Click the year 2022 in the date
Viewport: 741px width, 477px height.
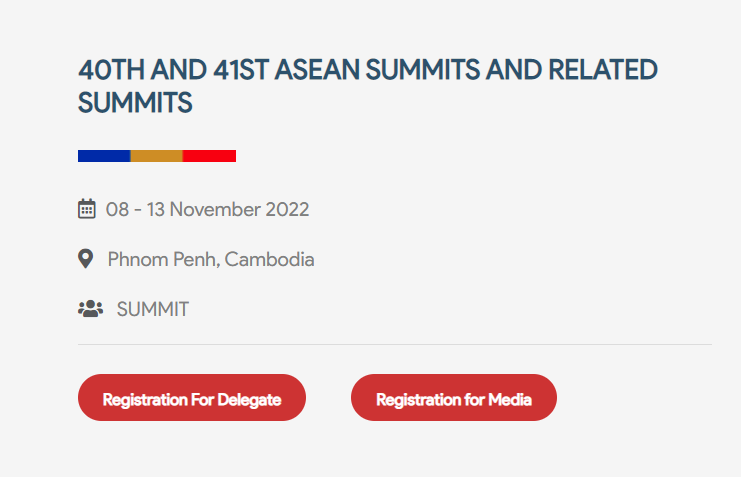287,210
